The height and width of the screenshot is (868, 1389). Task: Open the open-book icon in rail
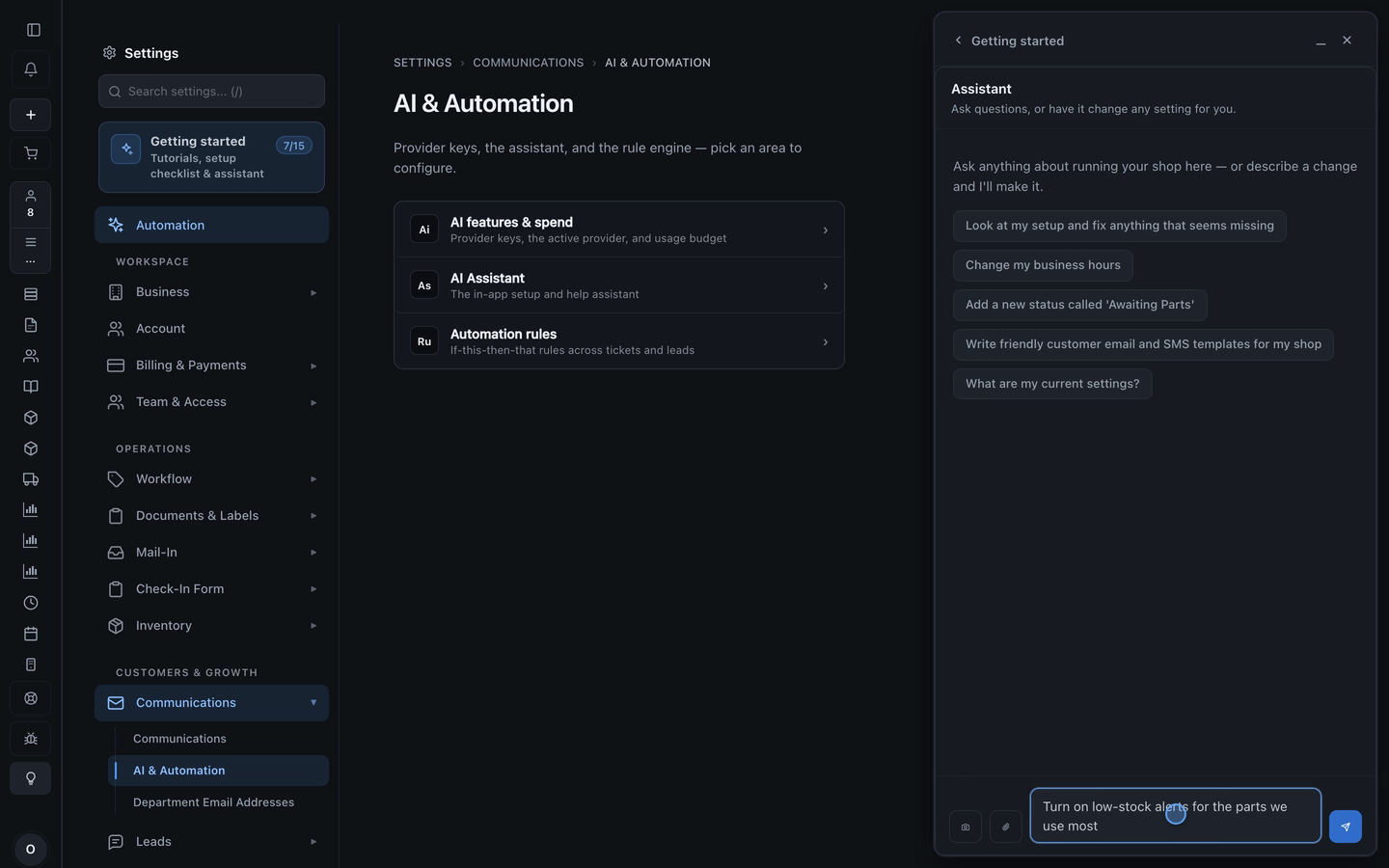[x=31, y=387]
